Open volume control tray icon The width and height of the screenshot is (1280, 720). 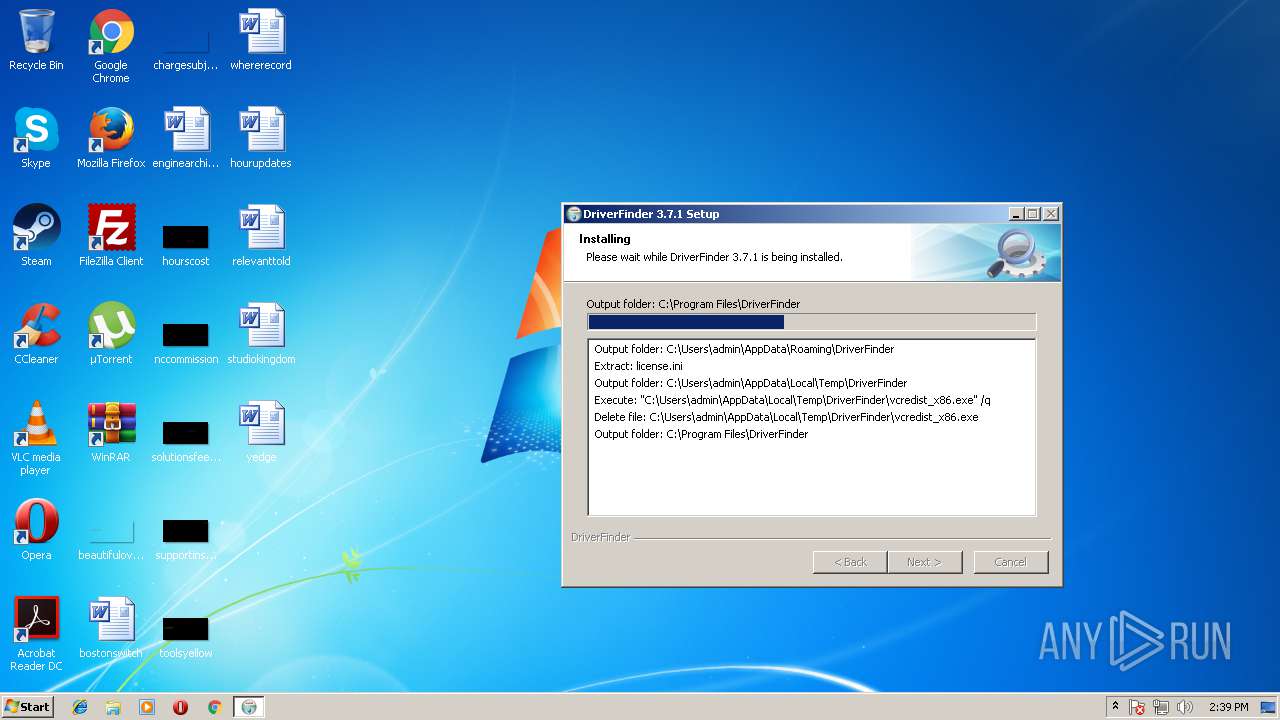point(1185,707)
